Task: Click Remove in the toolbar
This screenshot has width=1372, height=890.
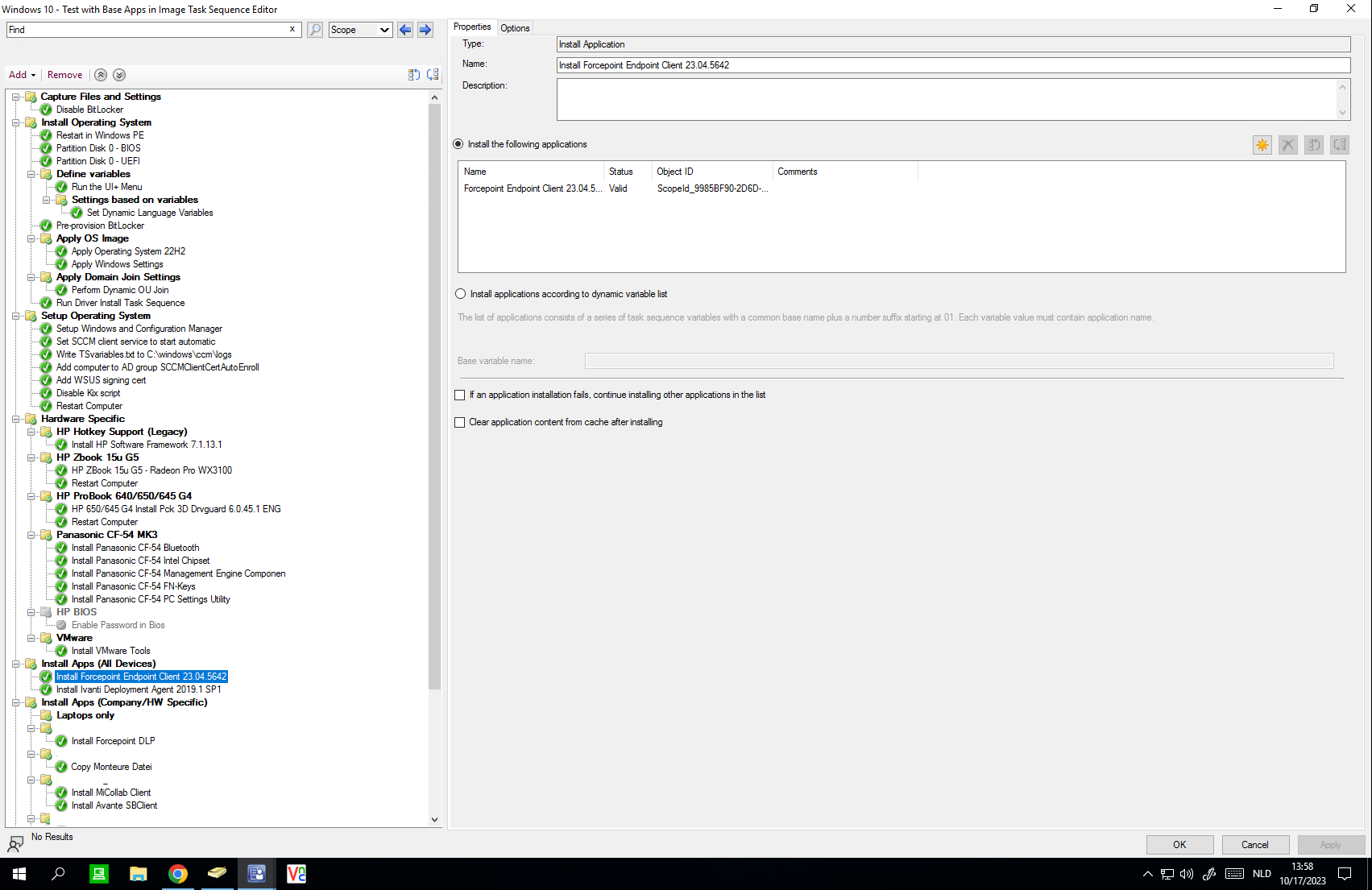Action: pyautogui.click(x=64, y=75)
